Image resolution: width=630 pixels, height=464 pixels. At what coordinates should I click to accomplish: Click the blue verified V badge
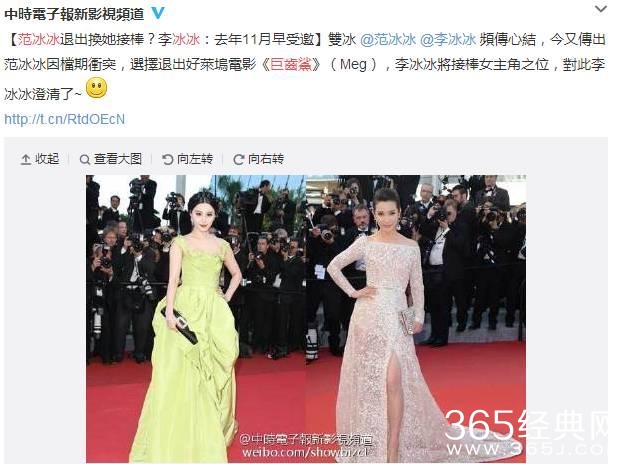tap(158, 13)
